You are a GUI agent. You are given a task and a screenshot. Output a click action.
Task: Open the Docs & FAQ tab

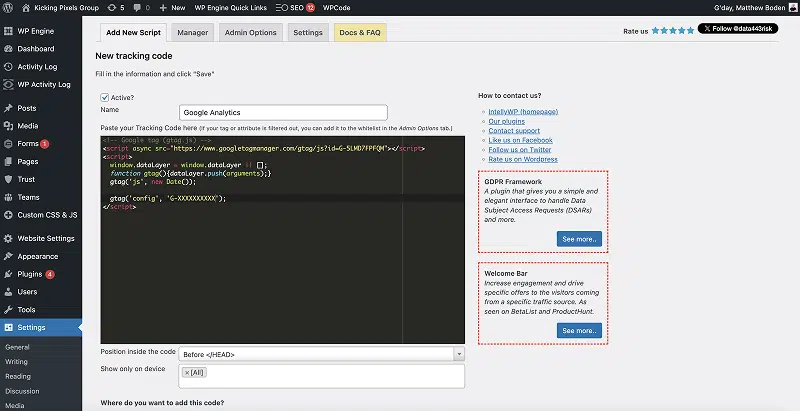[360, 33]
